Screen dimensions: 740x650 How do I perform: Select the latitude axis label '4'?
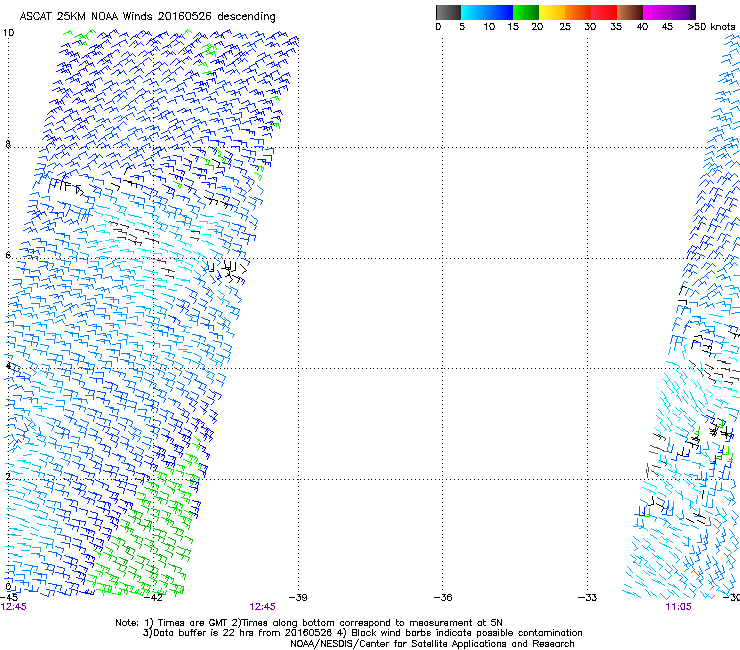tap(8, 366)
